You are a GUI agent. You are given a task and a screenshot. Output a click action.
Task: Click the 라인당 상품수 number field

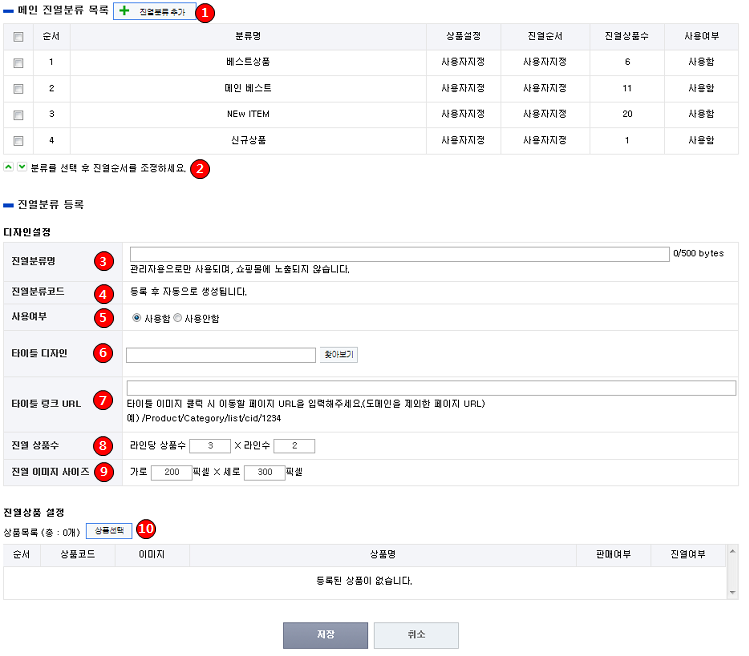tap(210, 445)
